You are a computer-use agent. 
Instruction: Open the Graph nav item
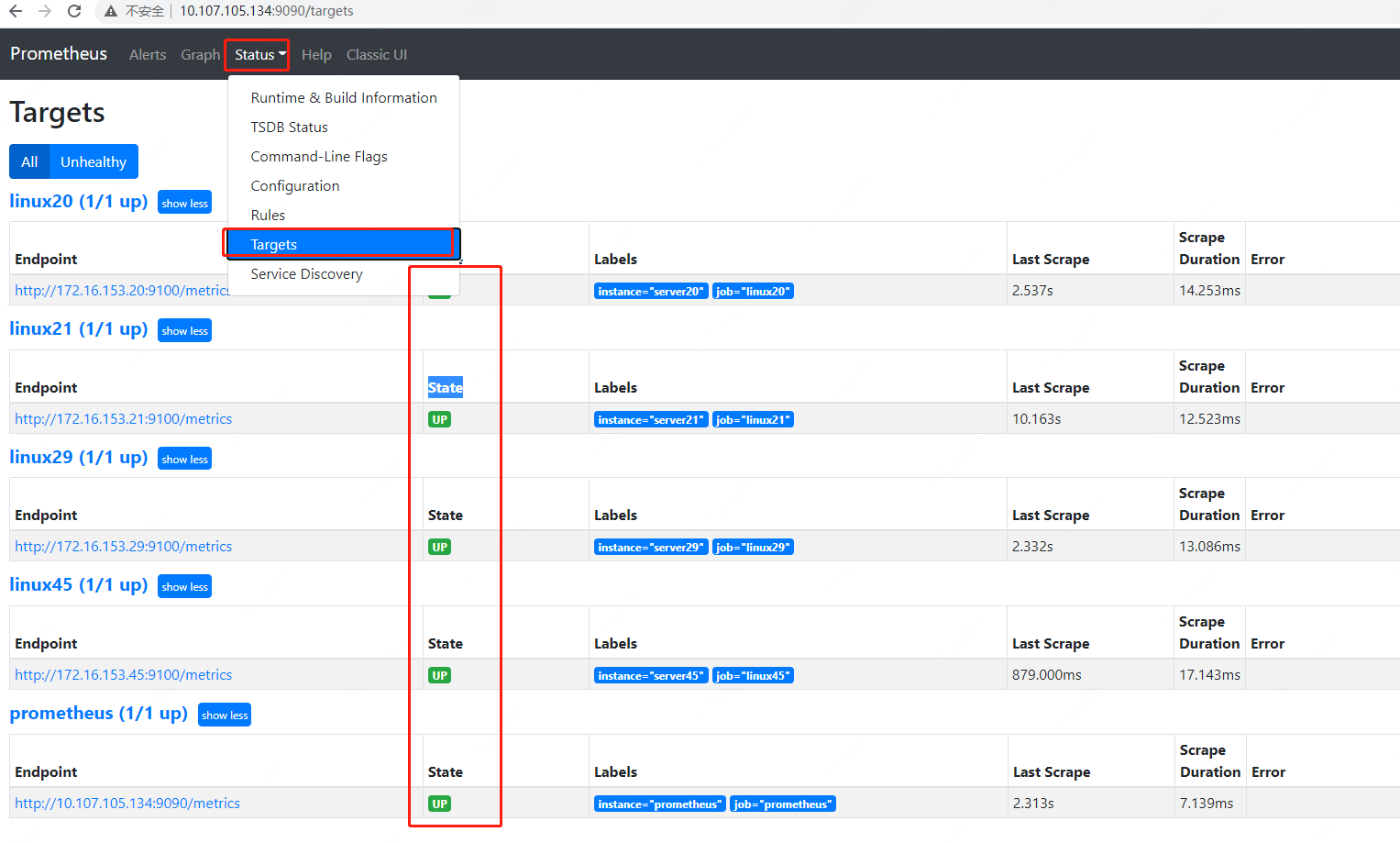click(200, 55)
